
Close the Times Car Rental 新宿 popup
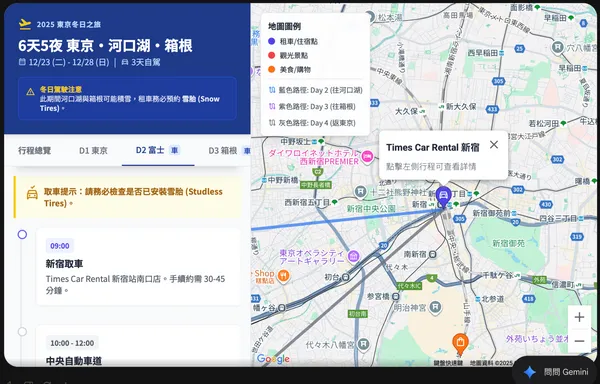[494, 145]
